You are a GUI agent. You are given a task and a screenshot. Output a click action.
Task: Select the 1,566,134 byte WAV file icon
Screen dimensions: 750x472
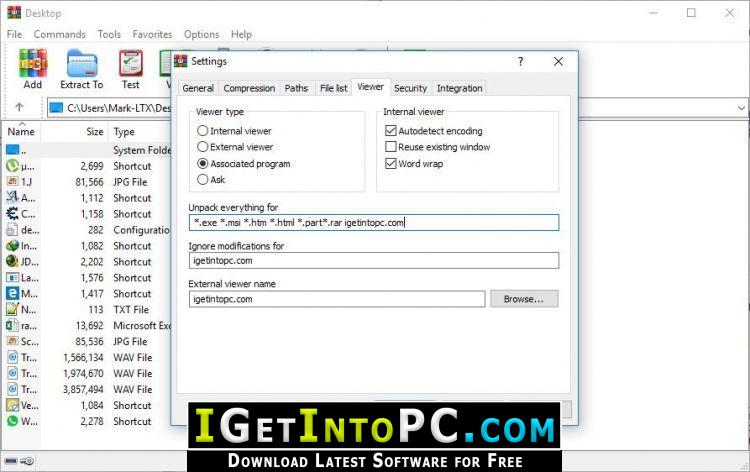[x=12, y=357]
